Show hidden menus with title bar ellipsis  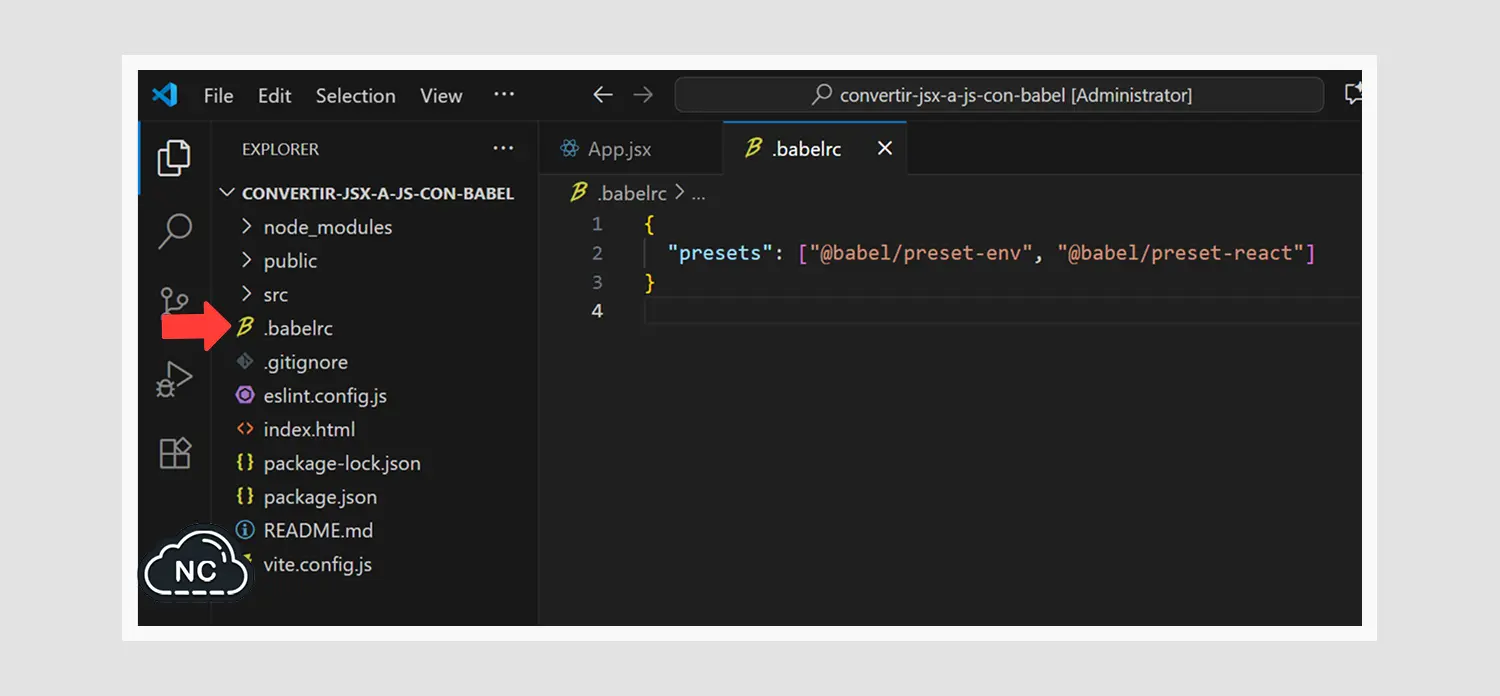tap(504, 95)
